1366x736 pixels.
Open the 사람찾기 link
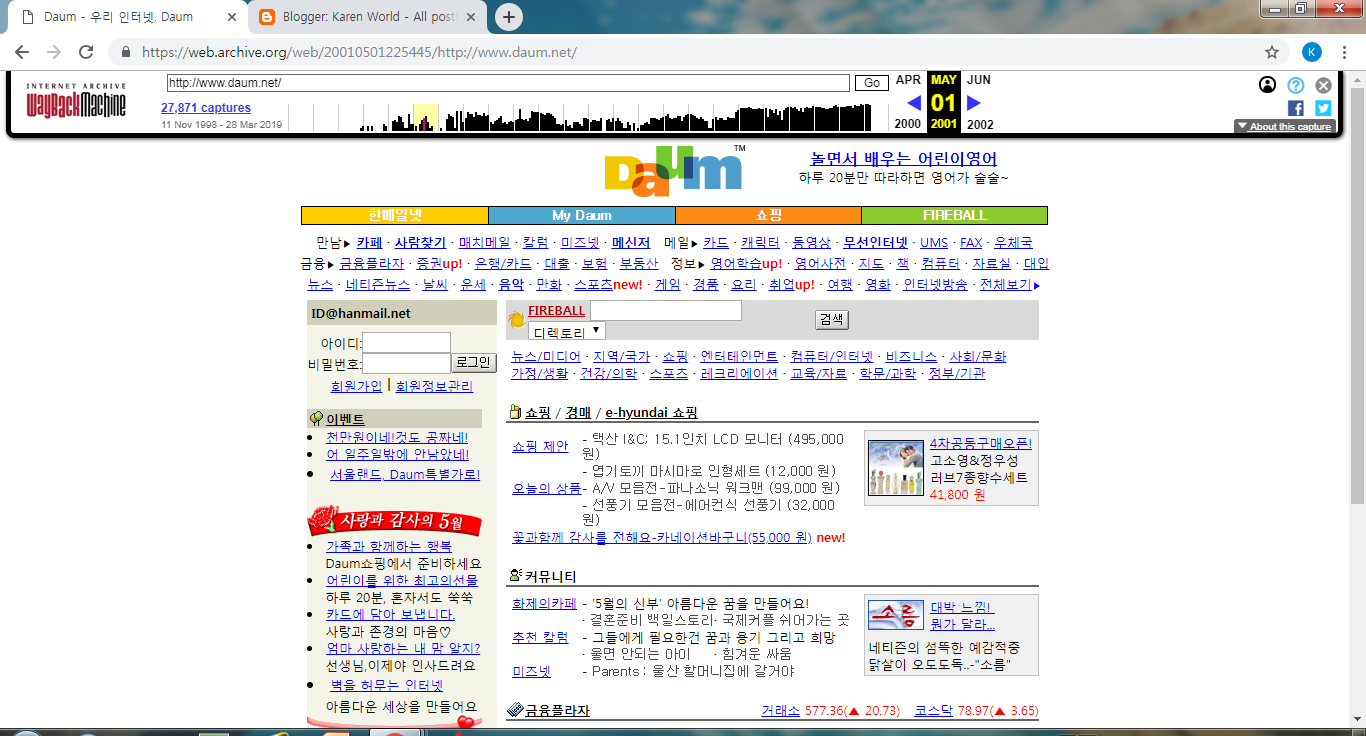(x=420, y=242)
